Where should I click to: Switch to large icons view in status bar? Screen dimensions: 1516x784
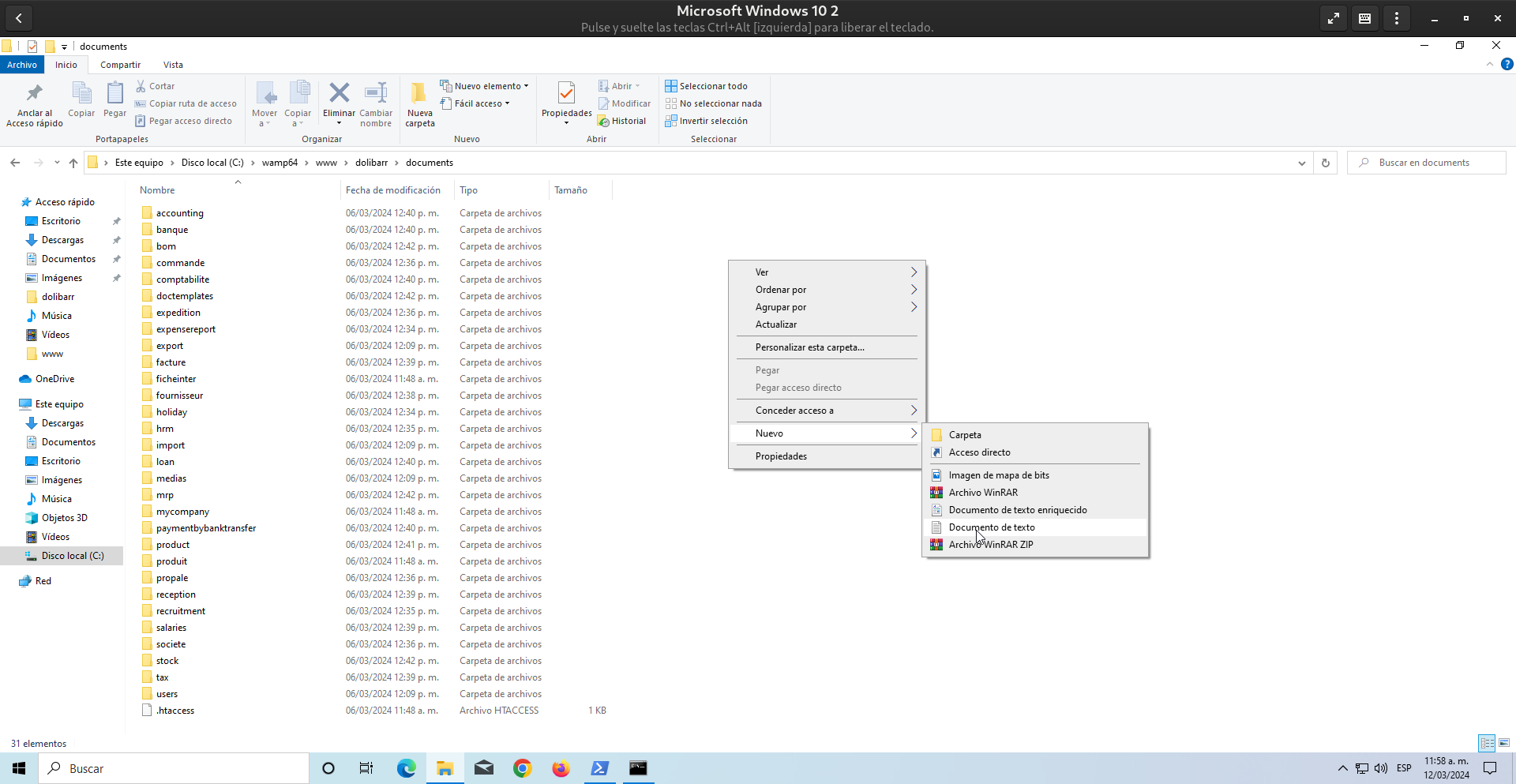point(1504,743)
